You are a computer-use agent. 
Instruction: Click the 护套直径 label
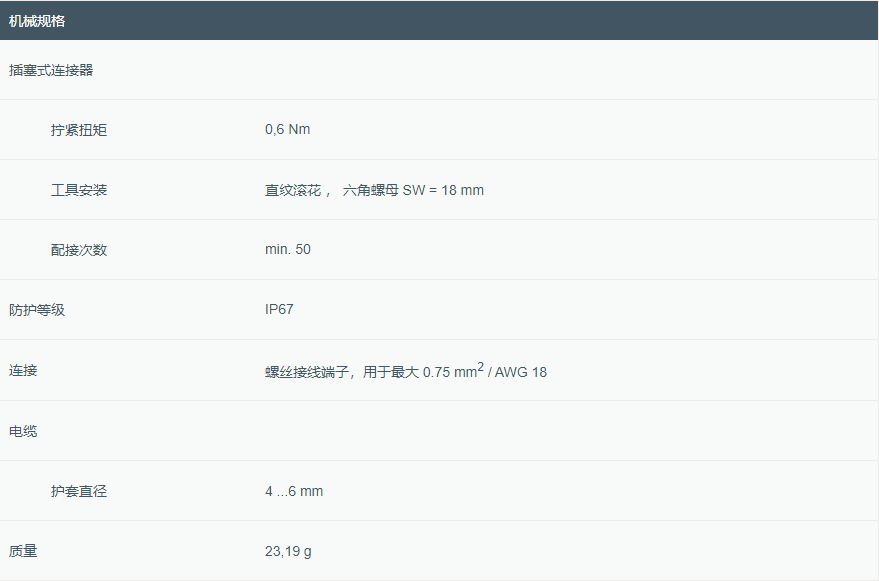point(79,491)
